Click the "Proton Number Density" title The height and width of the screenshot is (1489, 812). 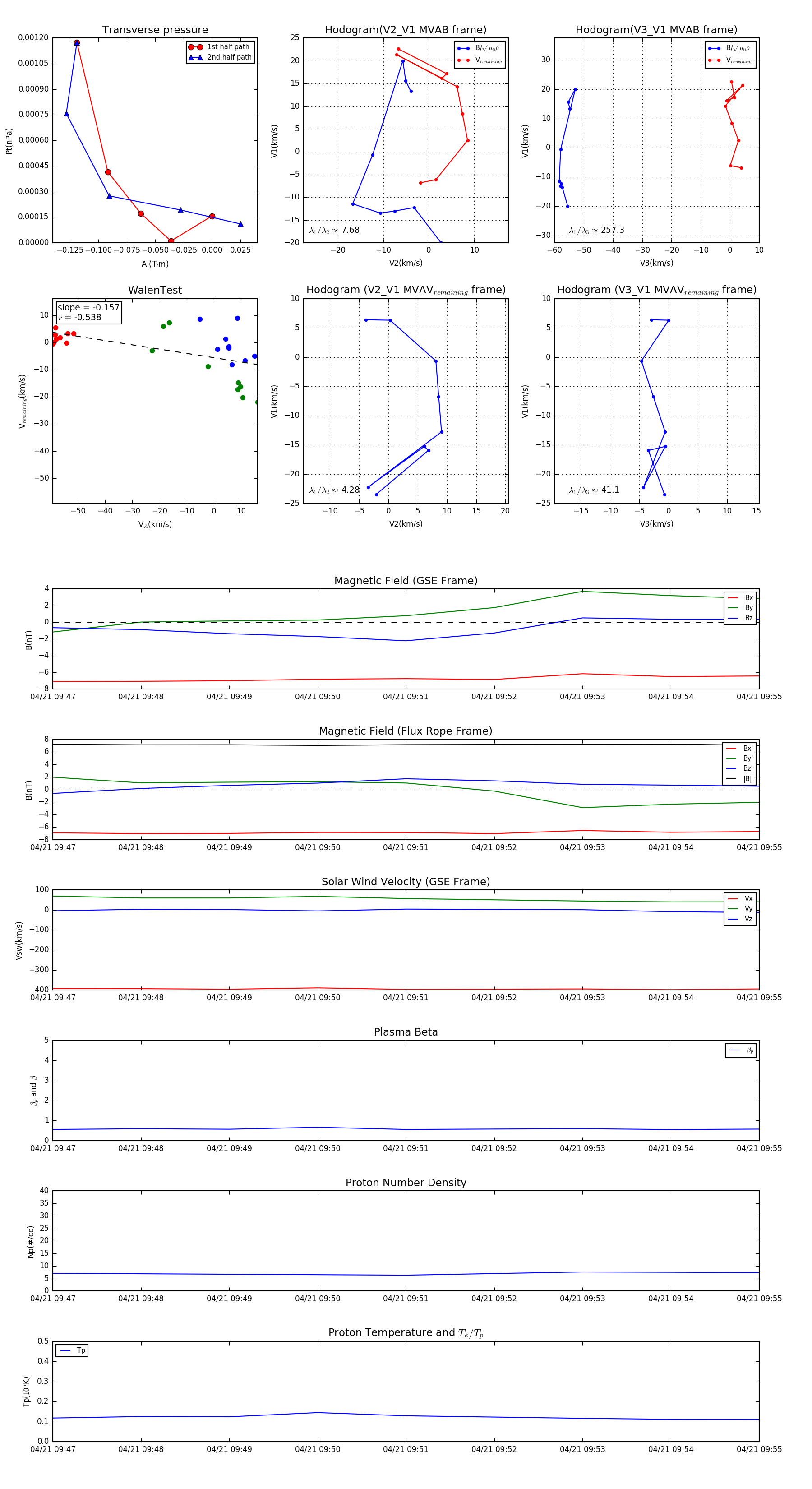click(406, 1183)
